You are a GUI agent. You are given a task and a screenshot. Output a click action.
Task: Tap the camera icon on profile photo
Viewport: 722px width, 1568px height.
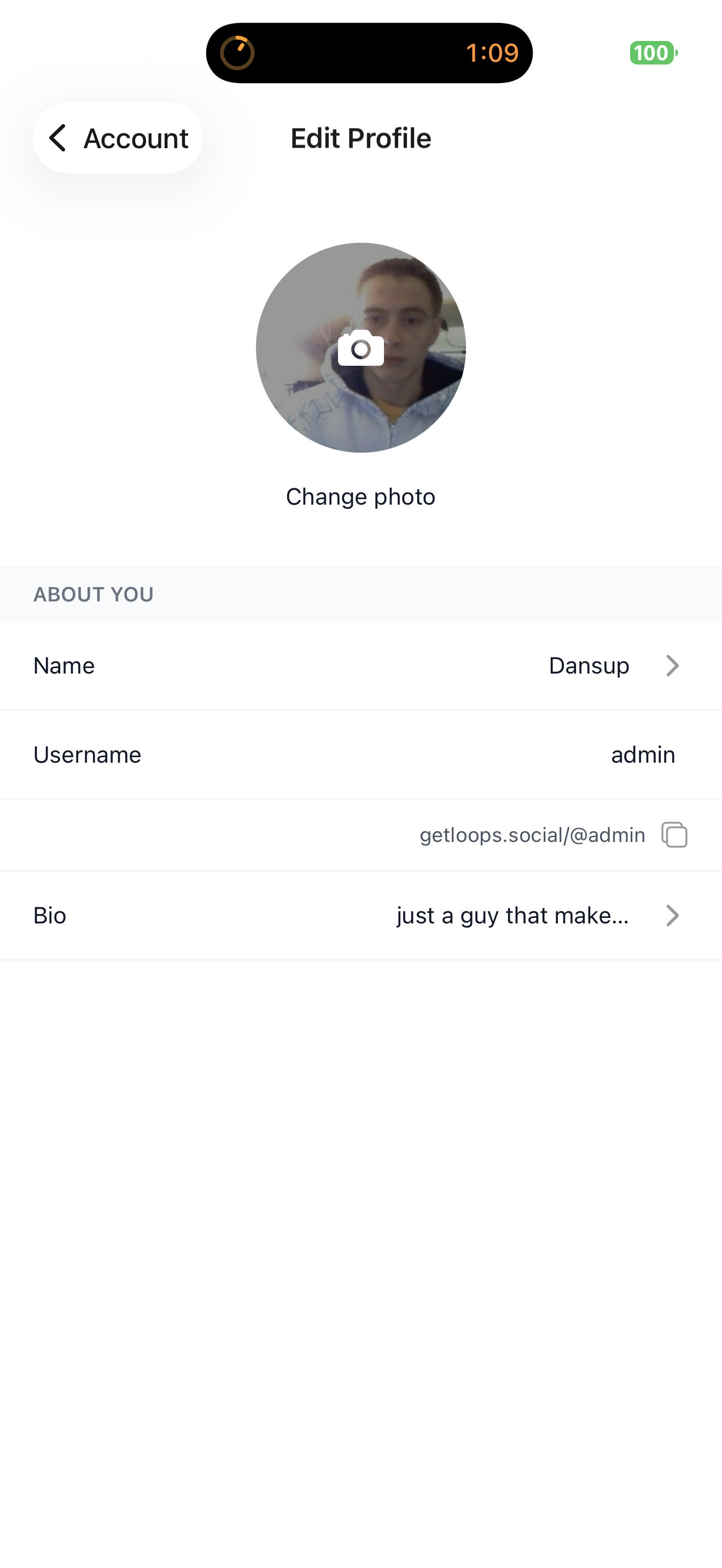tap(361, 348)
